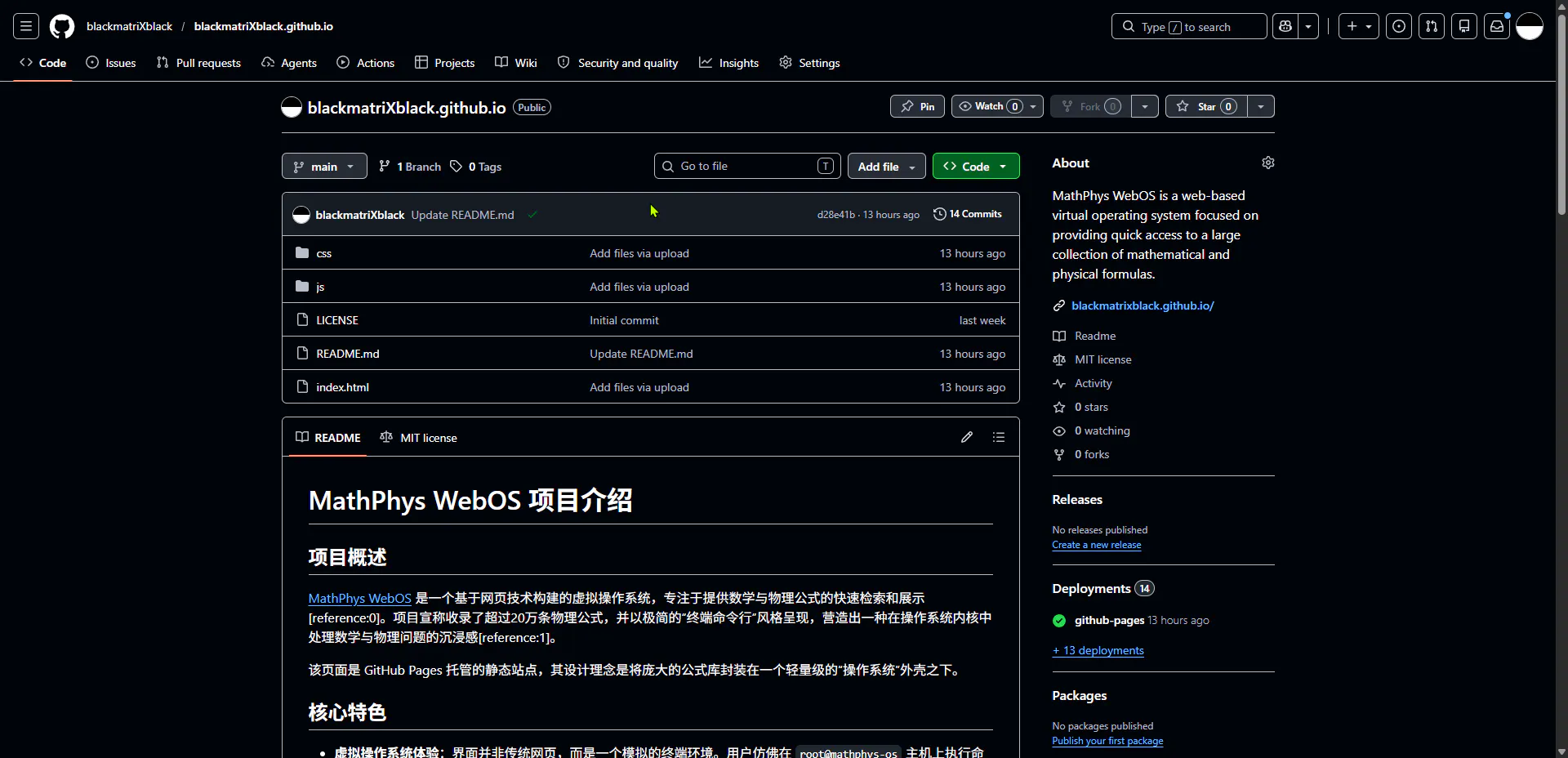Click Publish your first package link
The image size is (1568, 758).
coord(1107,741)
